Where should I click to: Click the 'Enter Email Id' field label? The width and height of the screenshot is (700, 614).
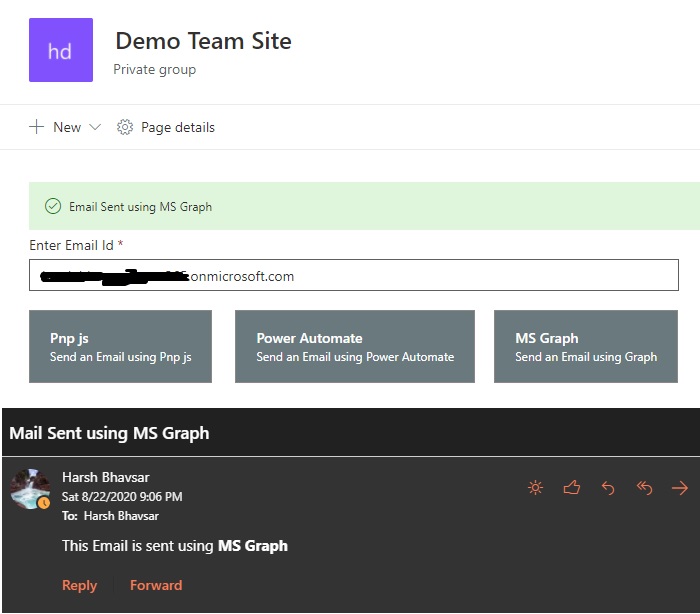[x=71, y=245]
